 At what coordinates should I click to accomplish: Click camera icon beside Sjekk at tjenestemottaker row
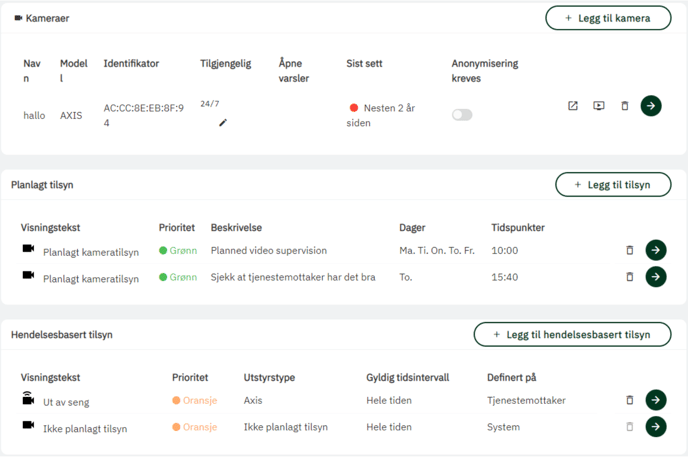point(29,275)
